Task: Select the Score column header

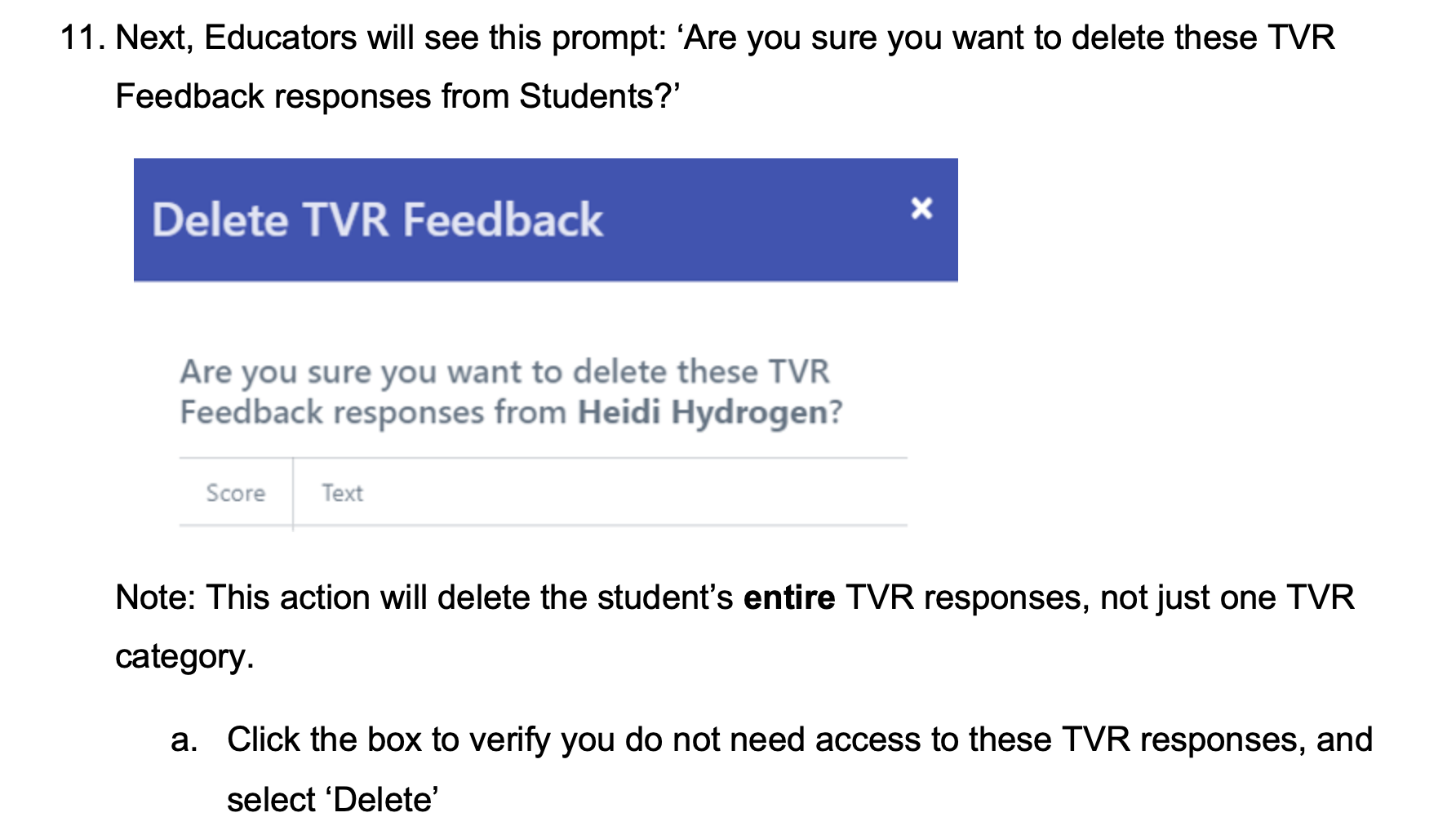Action: coord(235,493)
